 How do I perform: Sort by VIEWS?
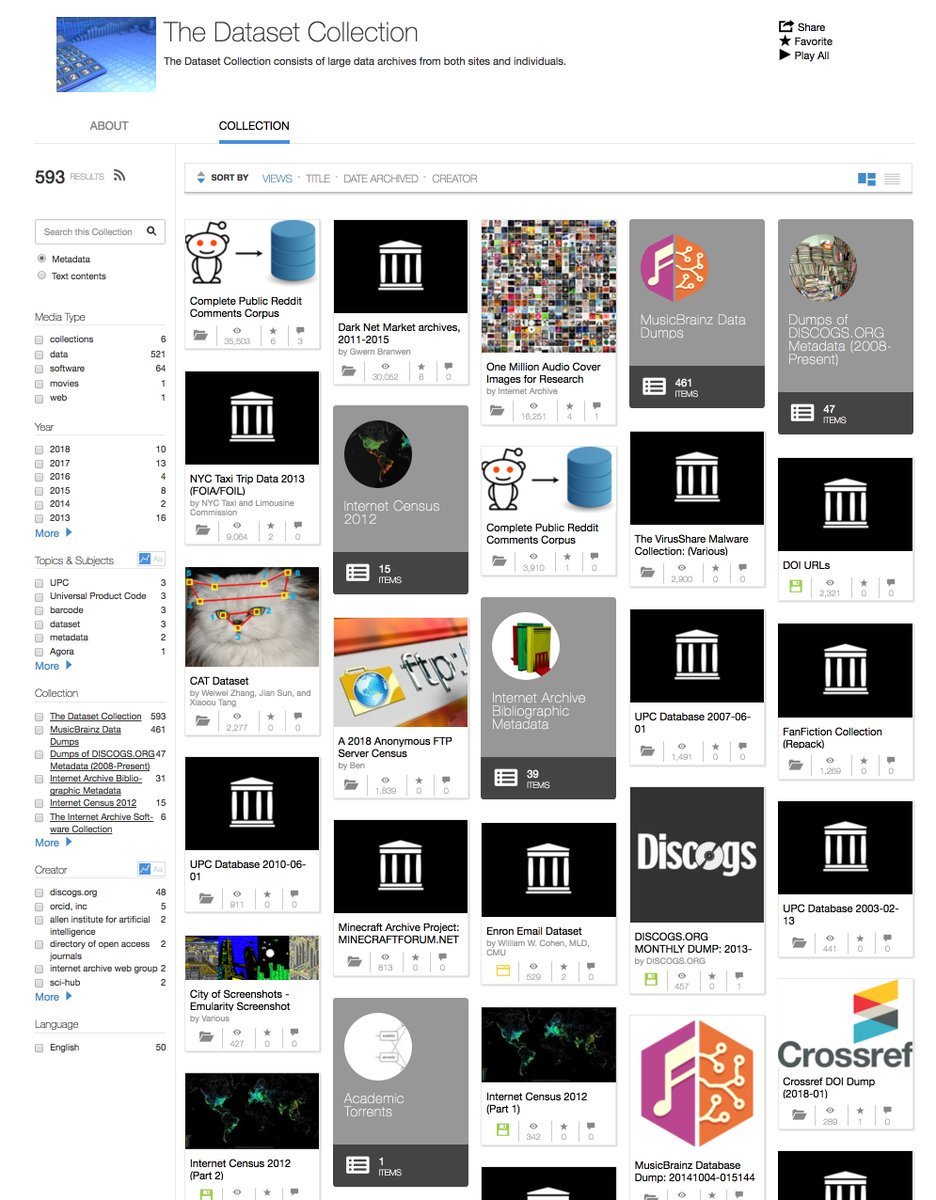[x=277, y=178]
